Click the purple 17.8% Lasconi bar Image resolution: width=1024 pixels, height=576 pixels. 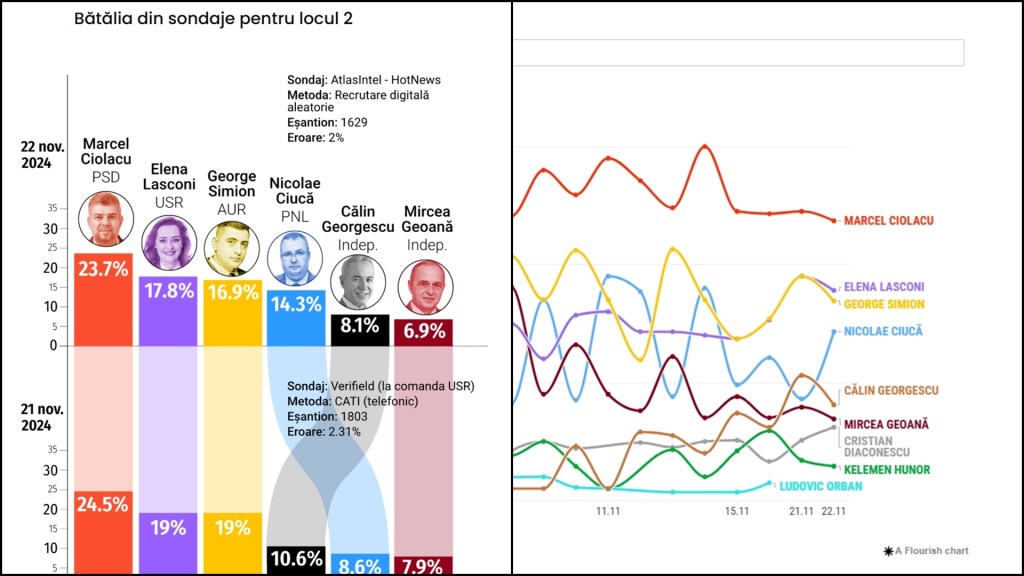coord(168,310)
